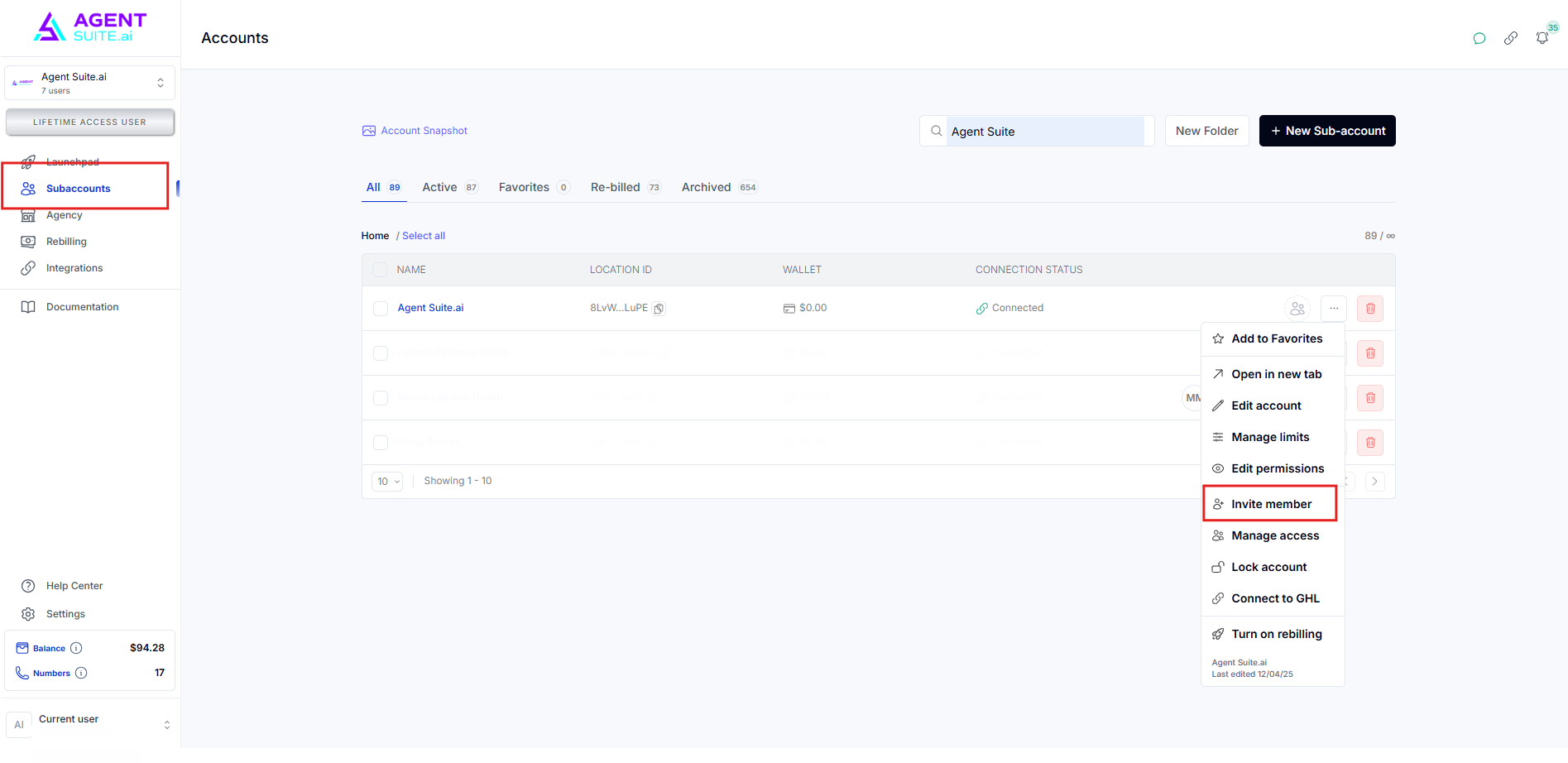1568x763 pixels.
Task: Choose Add to Favorites from the menu
Action: point(1273,338)
